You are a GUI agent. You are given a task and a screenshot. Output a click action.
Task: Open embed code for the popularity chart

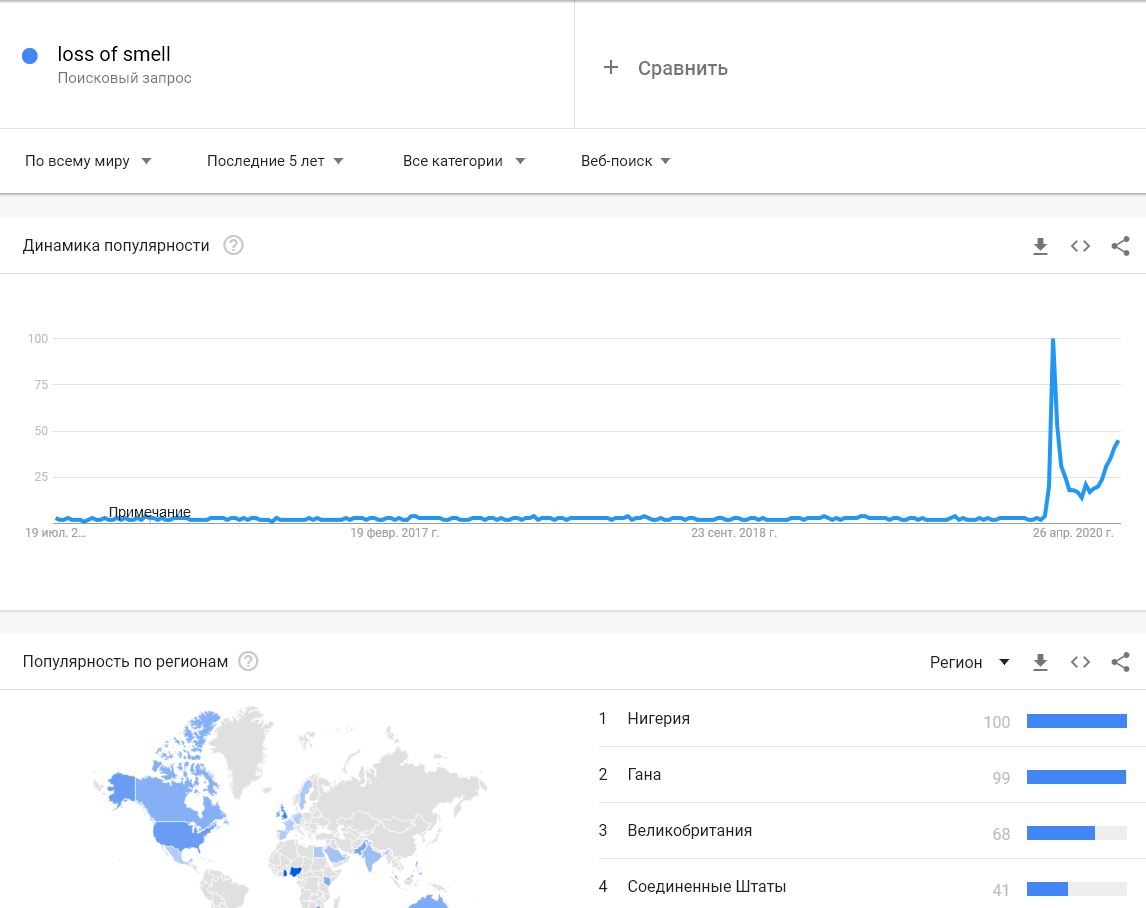(1080, 246)
